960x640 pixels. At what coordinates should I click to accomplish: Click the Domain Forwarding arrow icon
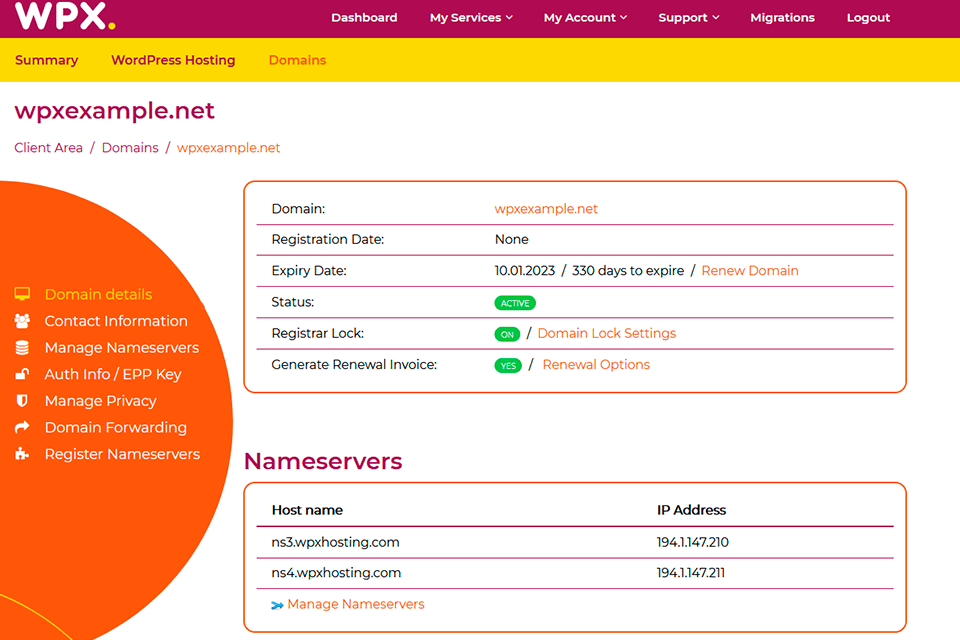pos(22,427)
